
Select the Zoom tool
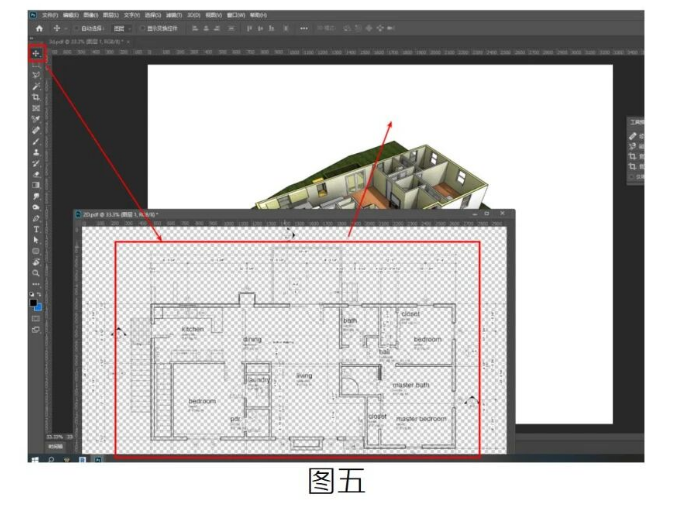pyautogui.click(x=36, y=273)
